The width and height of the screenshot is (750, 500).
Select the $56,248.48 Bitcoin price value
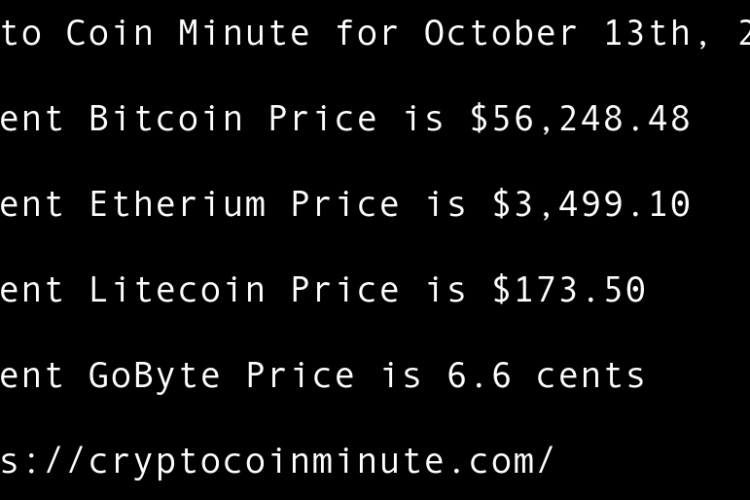(x=580, y=119)
